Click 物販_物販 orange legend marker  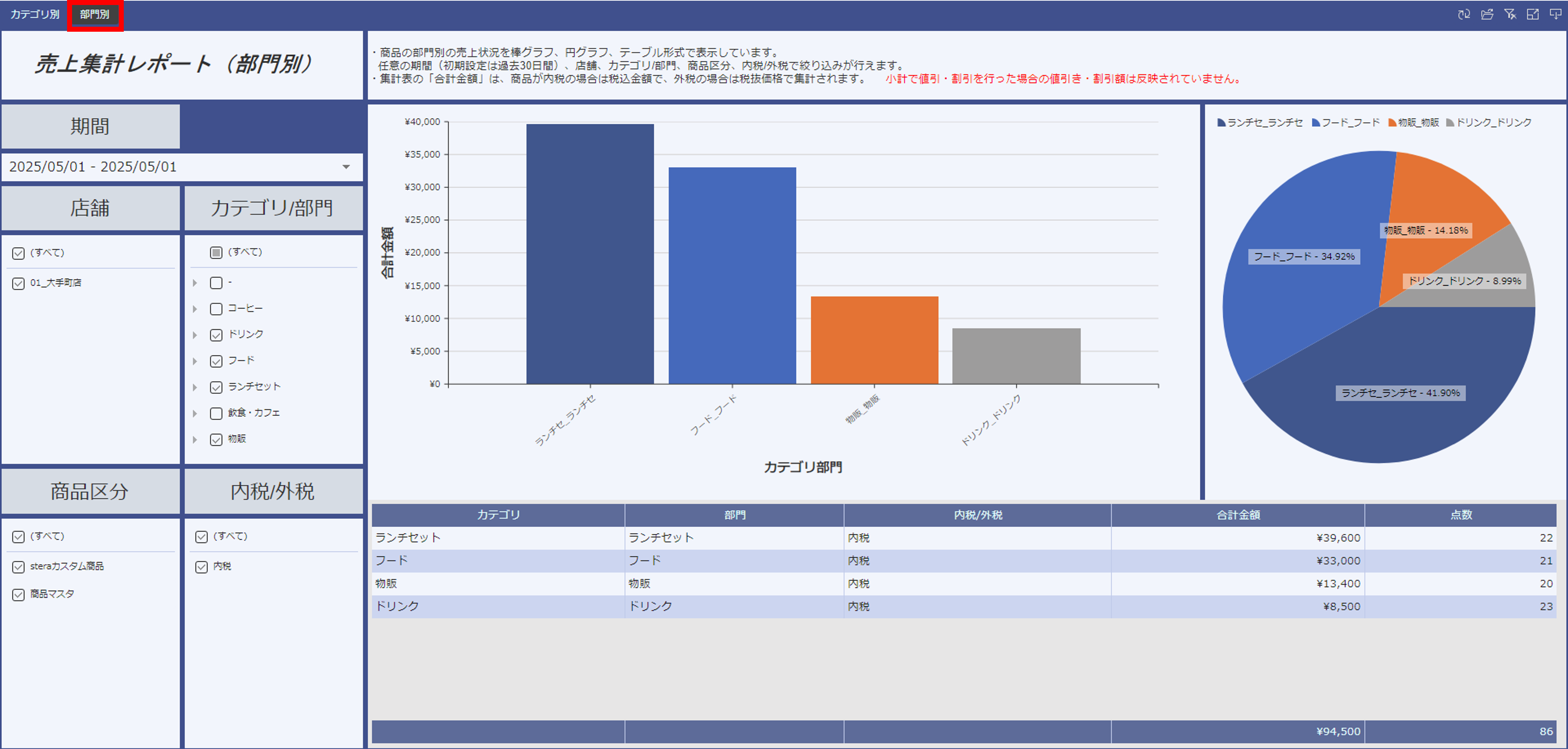tap(1392, 123)
